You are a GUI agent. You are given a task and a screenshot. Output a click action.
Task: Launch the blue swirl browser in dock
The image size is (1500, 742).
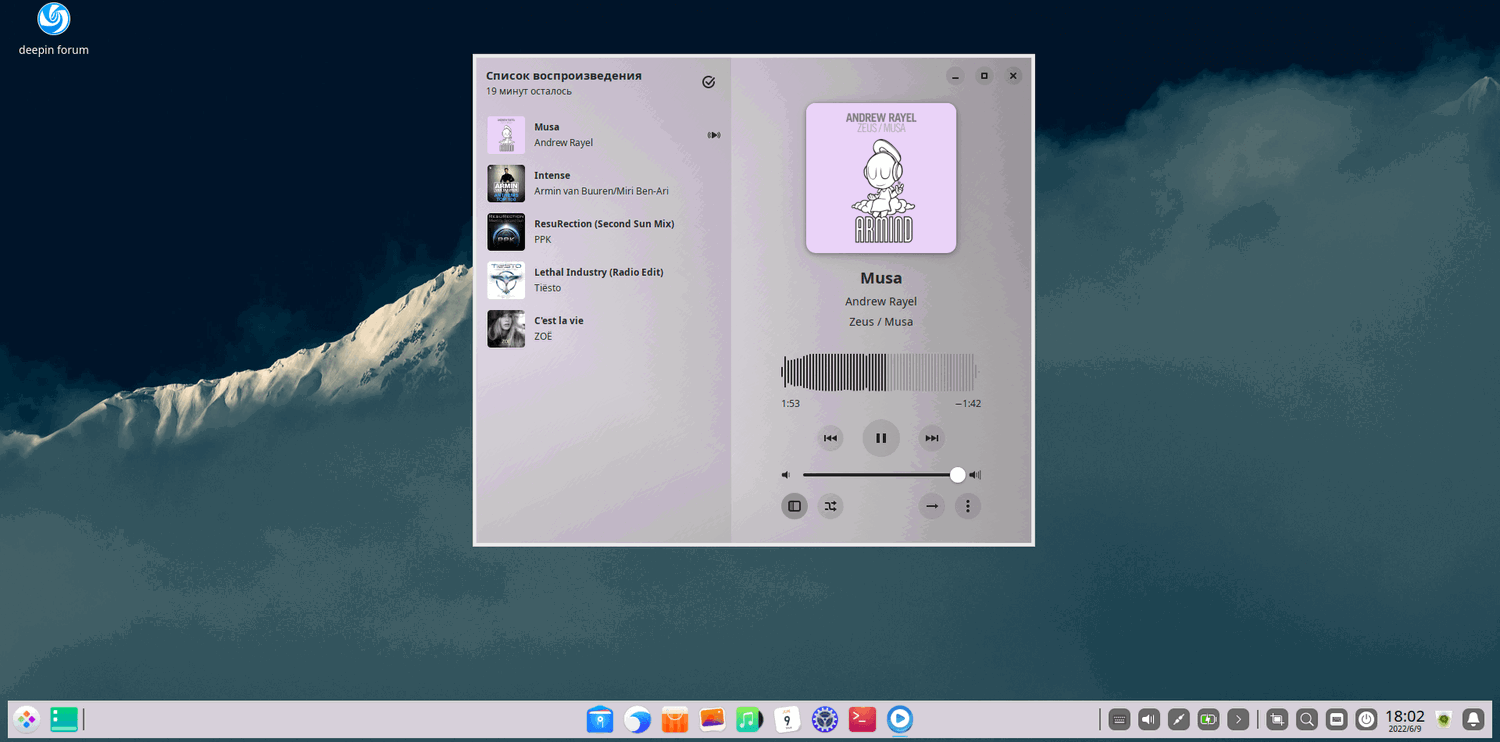point(638,719)
